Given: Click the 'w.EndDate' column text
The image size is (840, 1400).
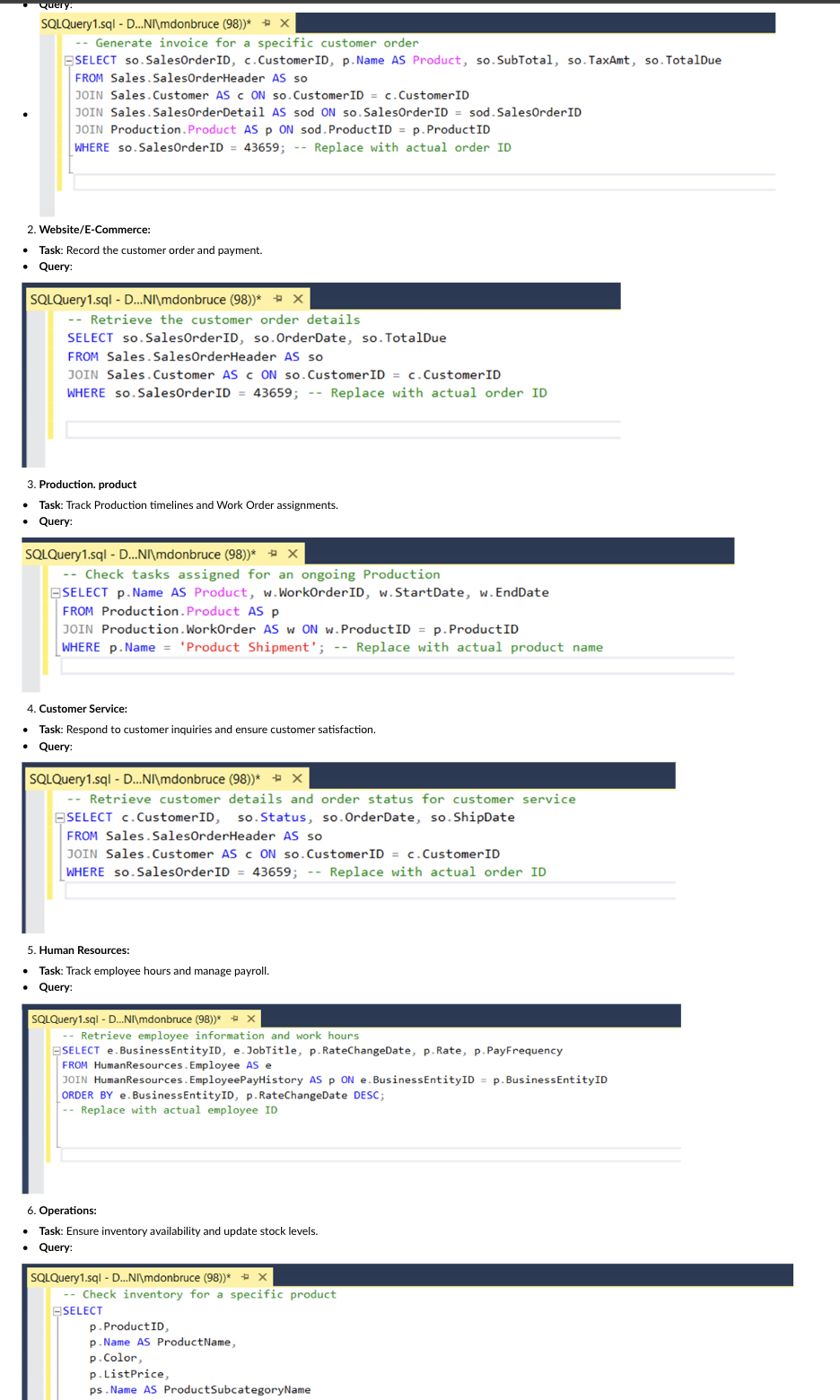Looking at the screenshot, I should (514, 592).
